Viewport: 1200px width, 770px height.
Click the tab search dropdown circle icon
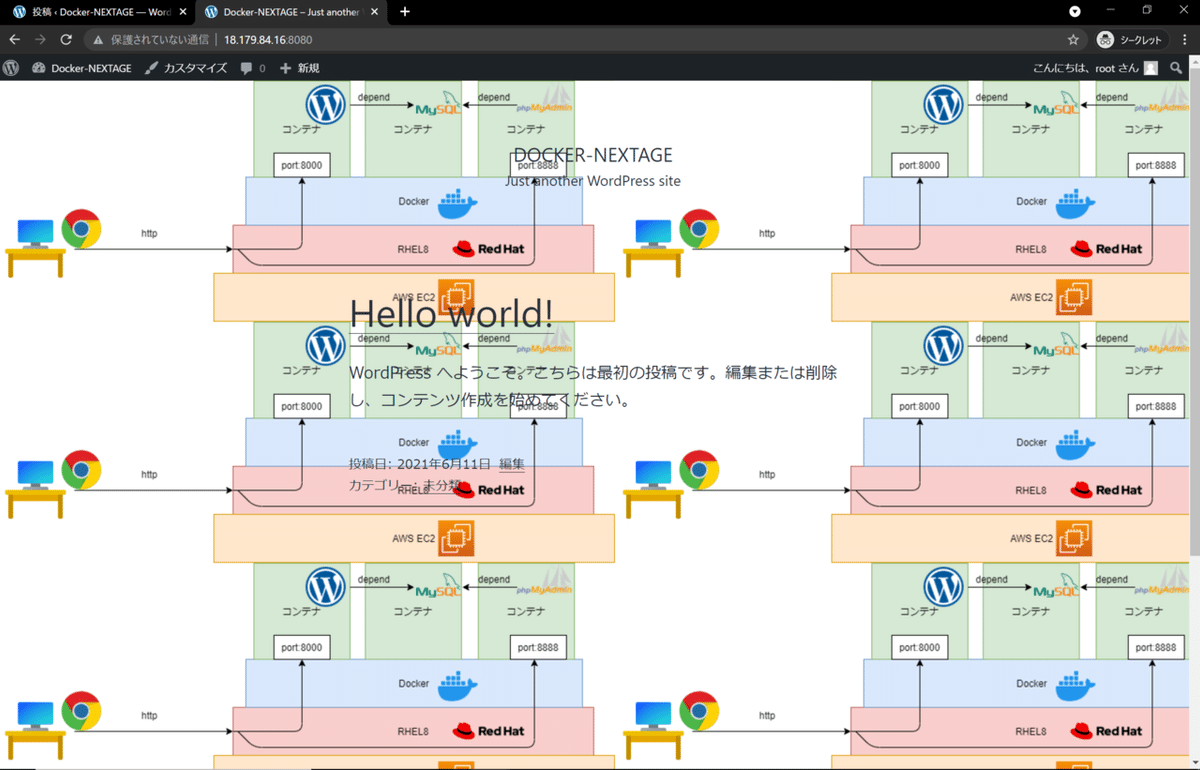pyautogui.click(x=1075, y=12)
